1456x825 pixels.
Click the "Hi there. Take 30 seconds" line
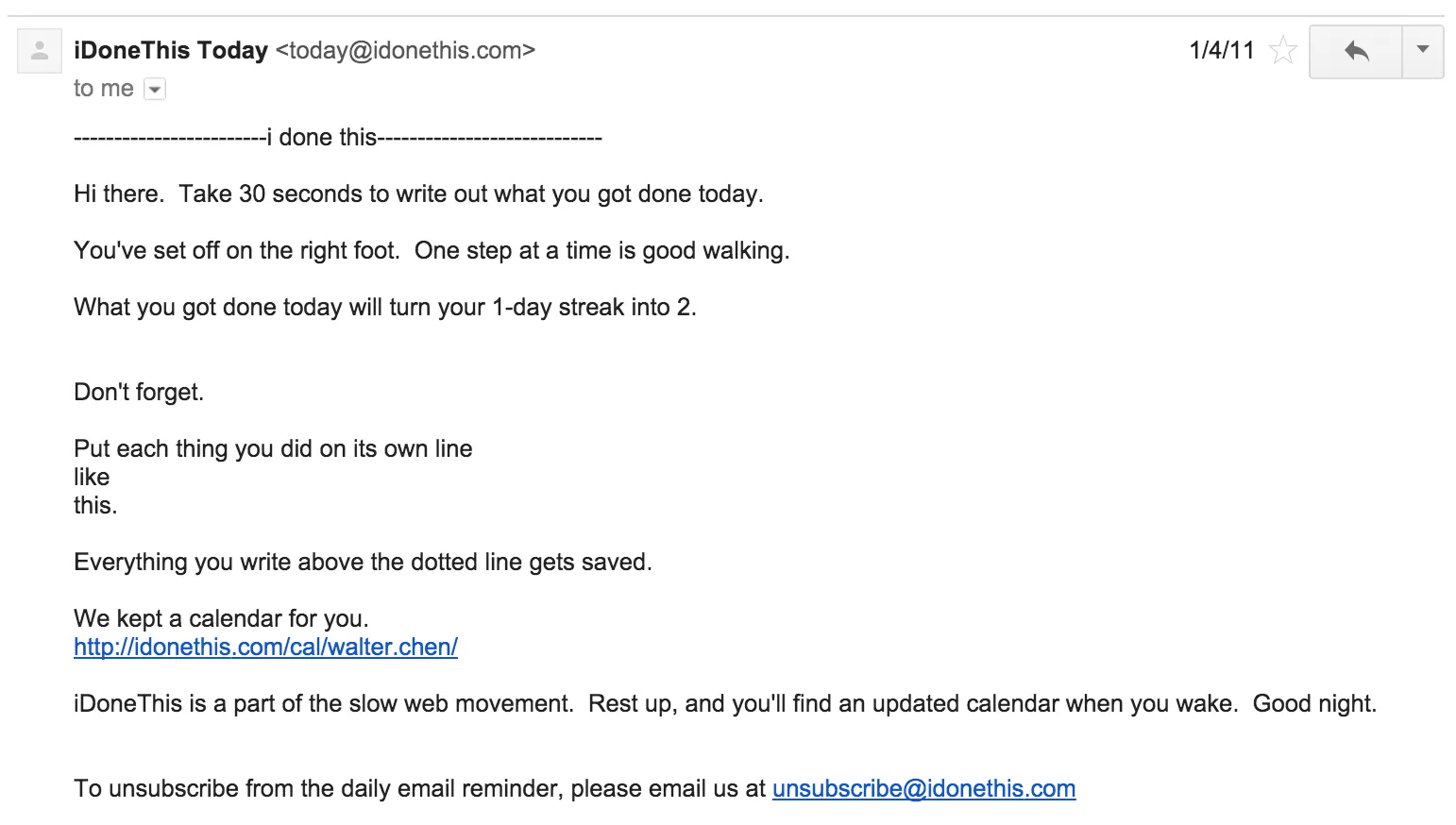418,194
